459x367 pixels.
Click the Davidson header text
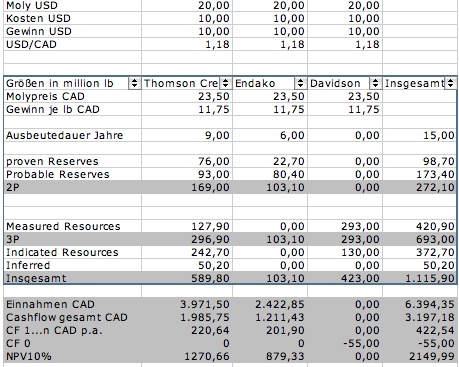coord(335,83)
